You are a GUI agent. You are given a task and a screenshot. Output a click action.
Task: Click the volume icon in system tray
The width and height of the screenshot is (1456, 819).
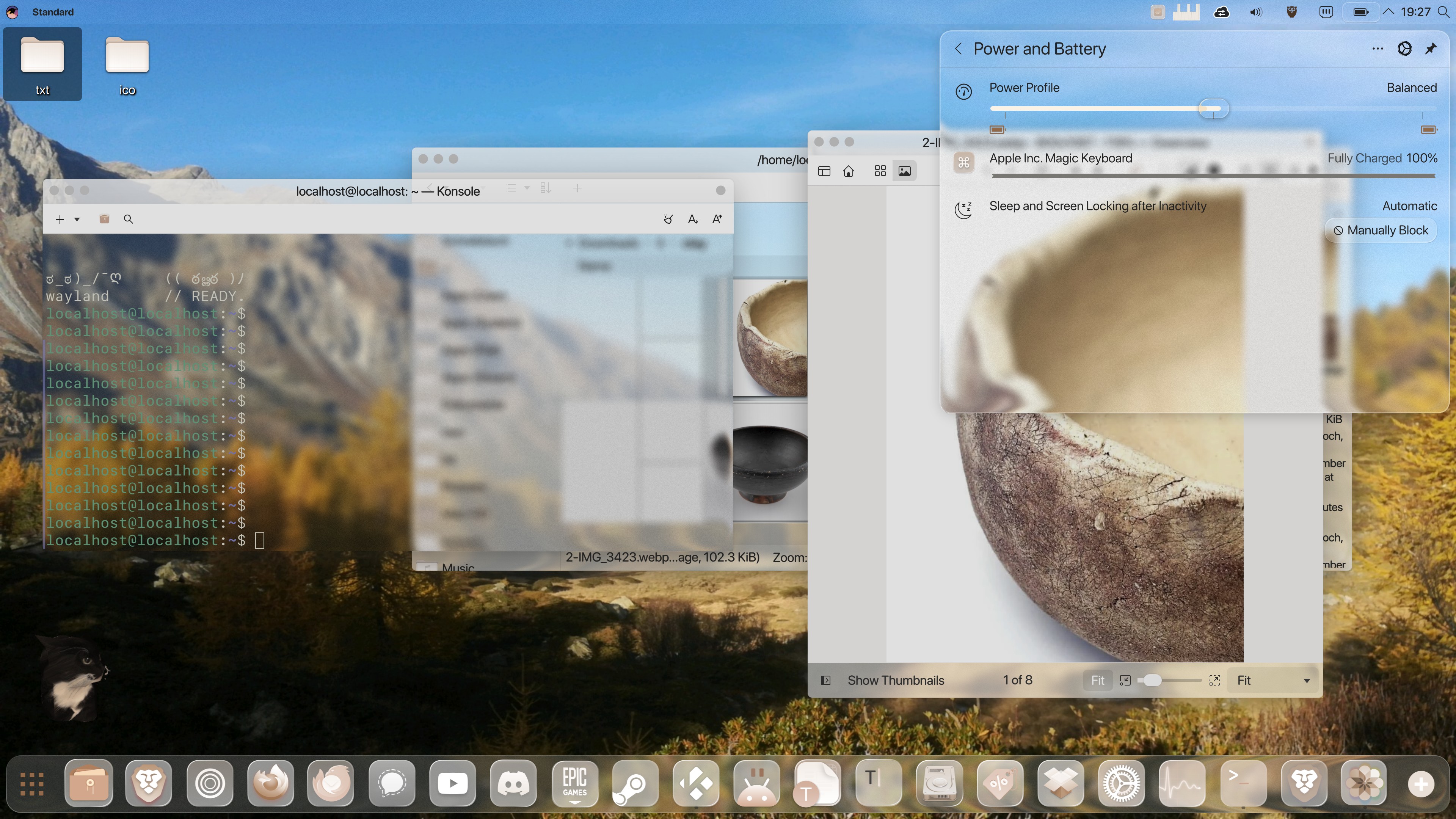point(1256,12)
